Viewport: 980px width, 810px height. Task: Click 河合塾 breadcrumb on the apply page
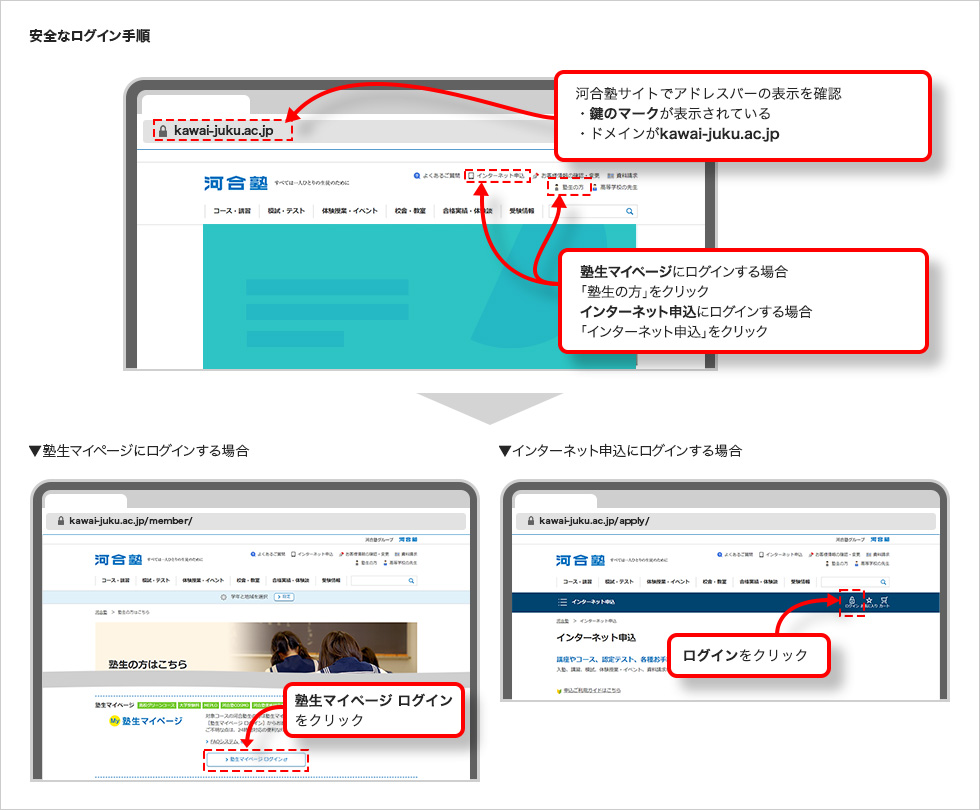coord(562,621)
